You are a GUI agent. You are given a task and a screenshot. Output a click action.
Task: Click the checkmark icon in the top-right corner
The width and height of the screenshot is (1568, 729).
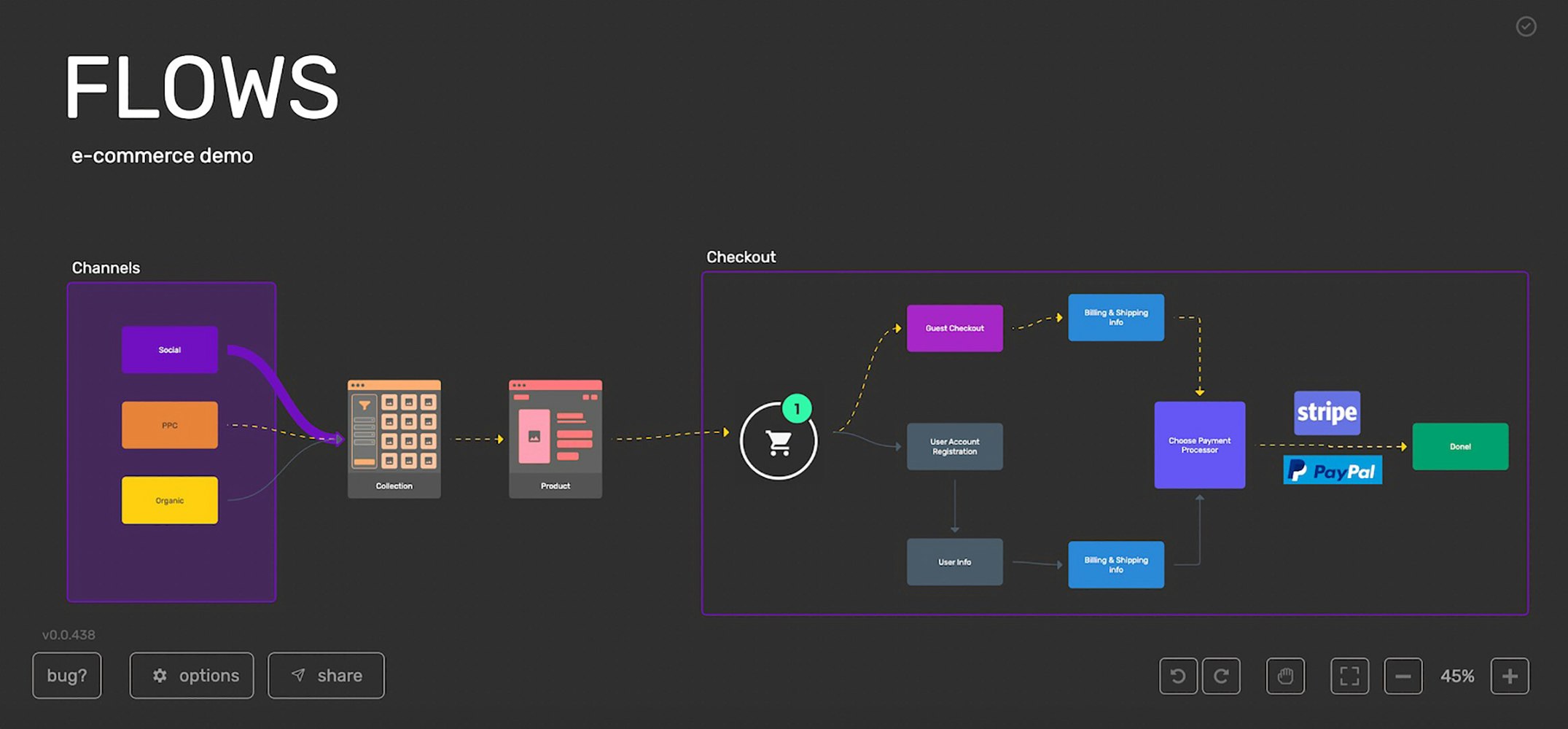click(1526, 27)
